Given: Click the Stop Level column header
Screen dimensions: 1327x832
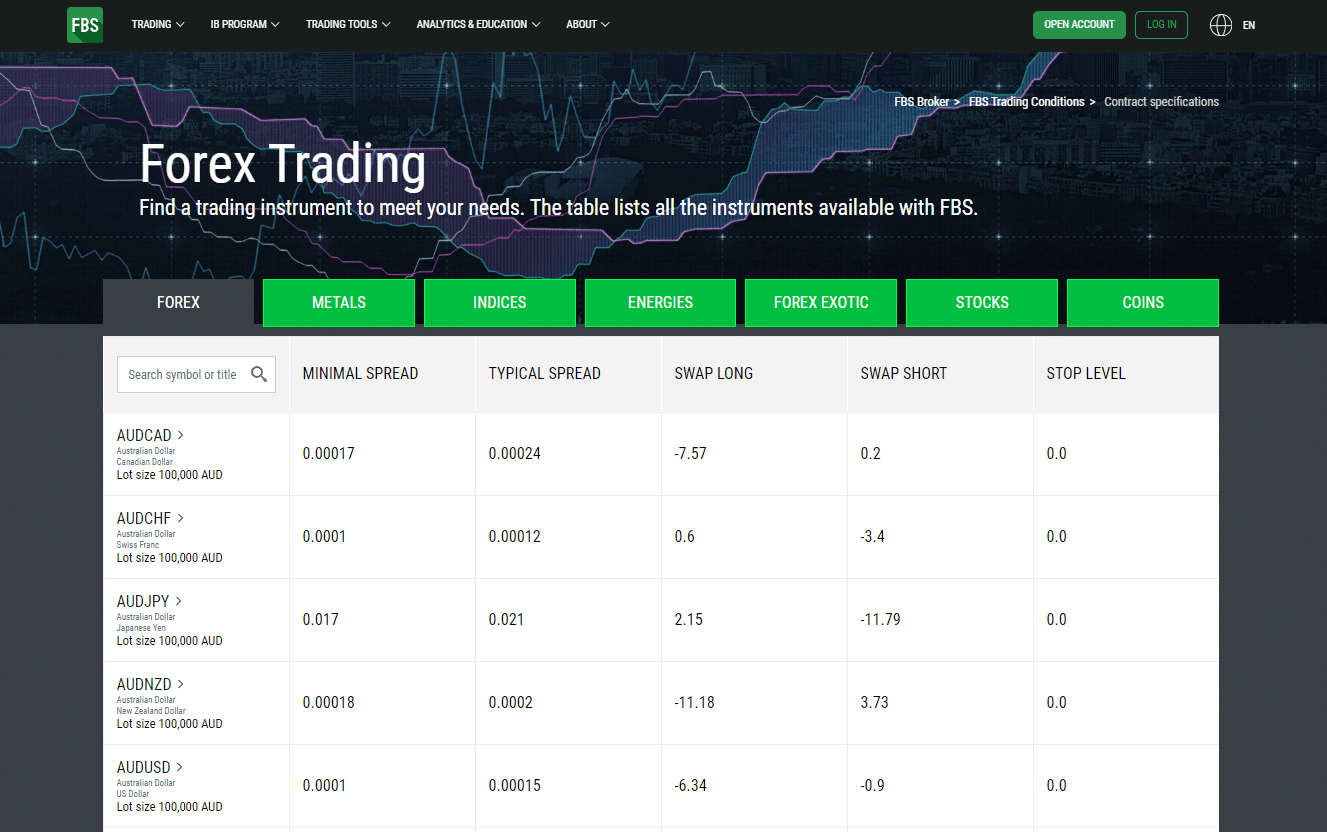Looking at the screenshot, I should 1086,373.
